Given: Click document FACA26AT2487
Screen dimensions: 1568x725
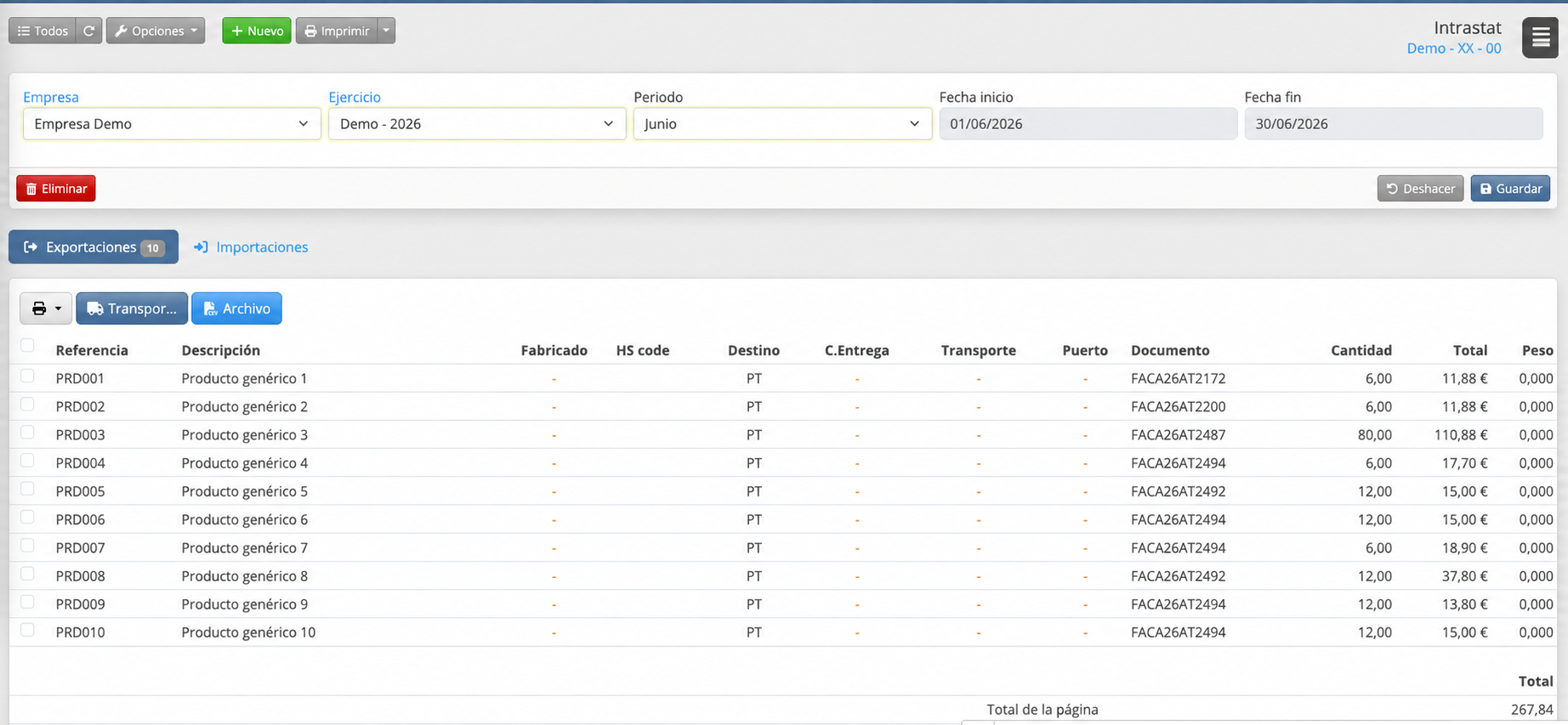Looking at the screenshot, I should (1179, 435).
